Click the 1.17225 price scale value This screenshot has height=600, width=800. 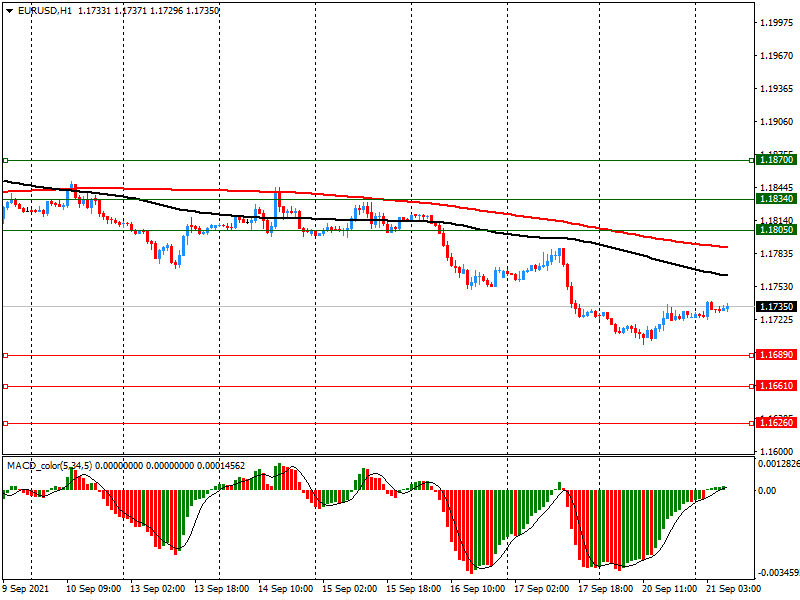point(777,320)
